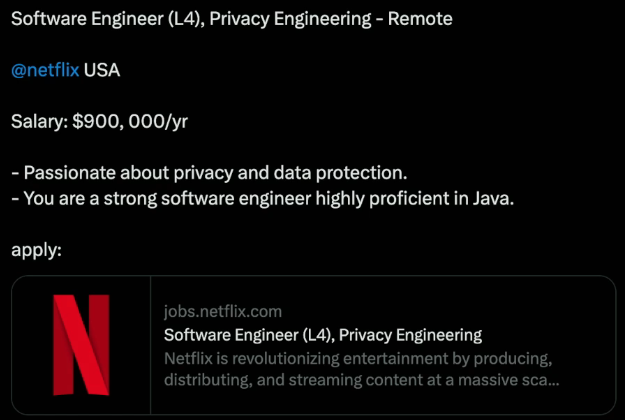Click 'data protection' in the first bullet
This screenshot has height=420, width=625.
[352, 172]
